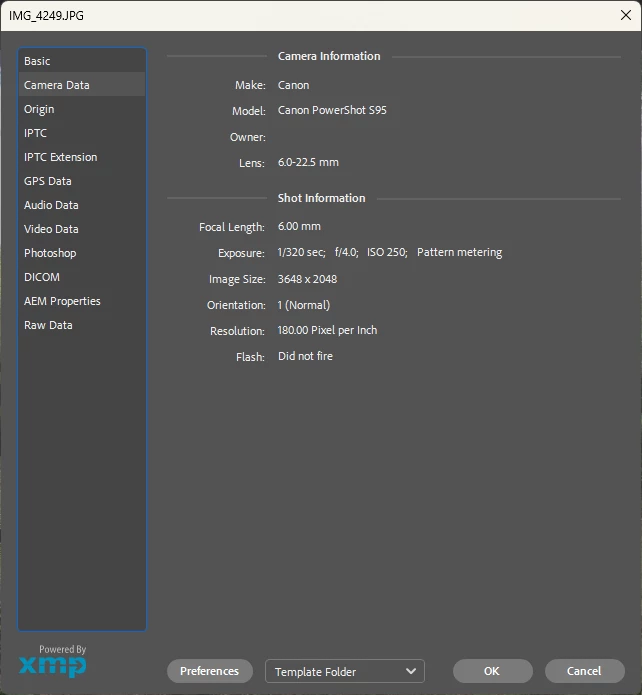Click the model text 'Canon PowerShot S95'
The image size is (642, 695).
[332, 110]
